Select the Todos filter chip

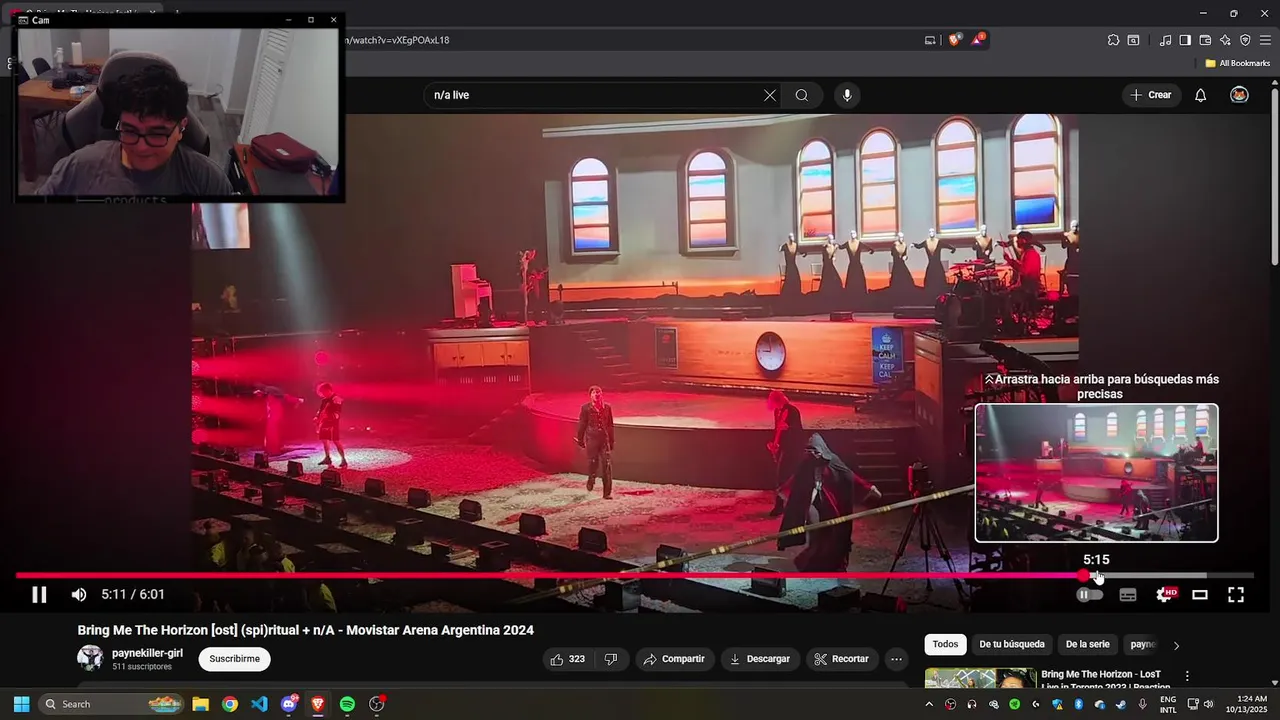pyautogui.click(x=945, y=645)
